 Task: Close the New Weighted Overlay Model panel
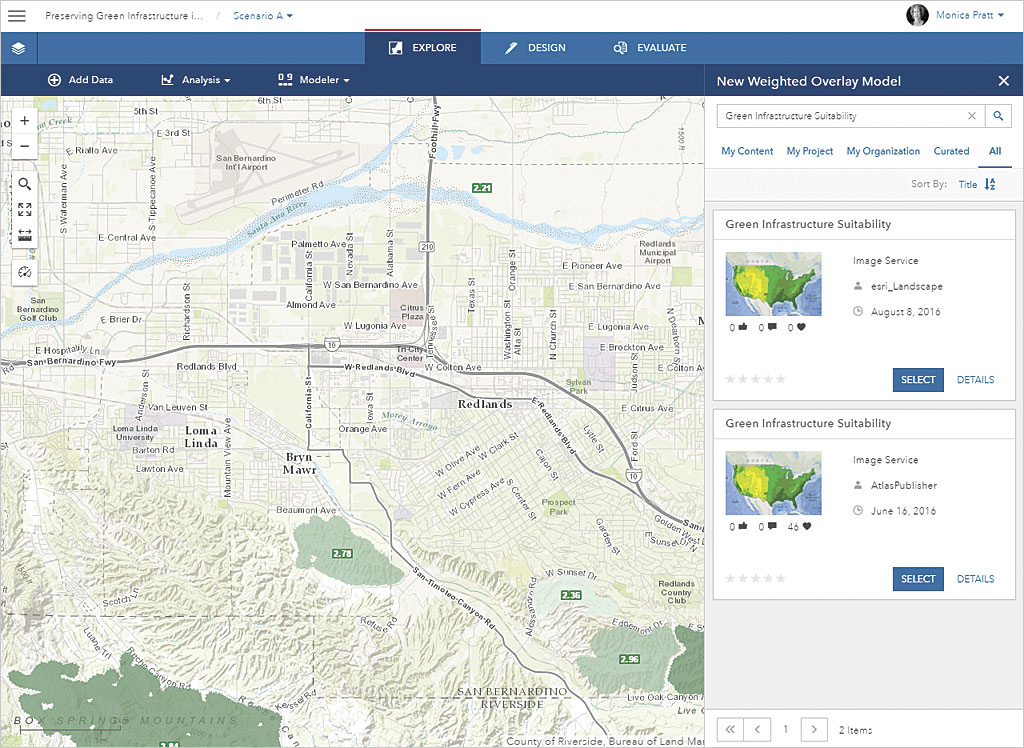coord(1004,81)
